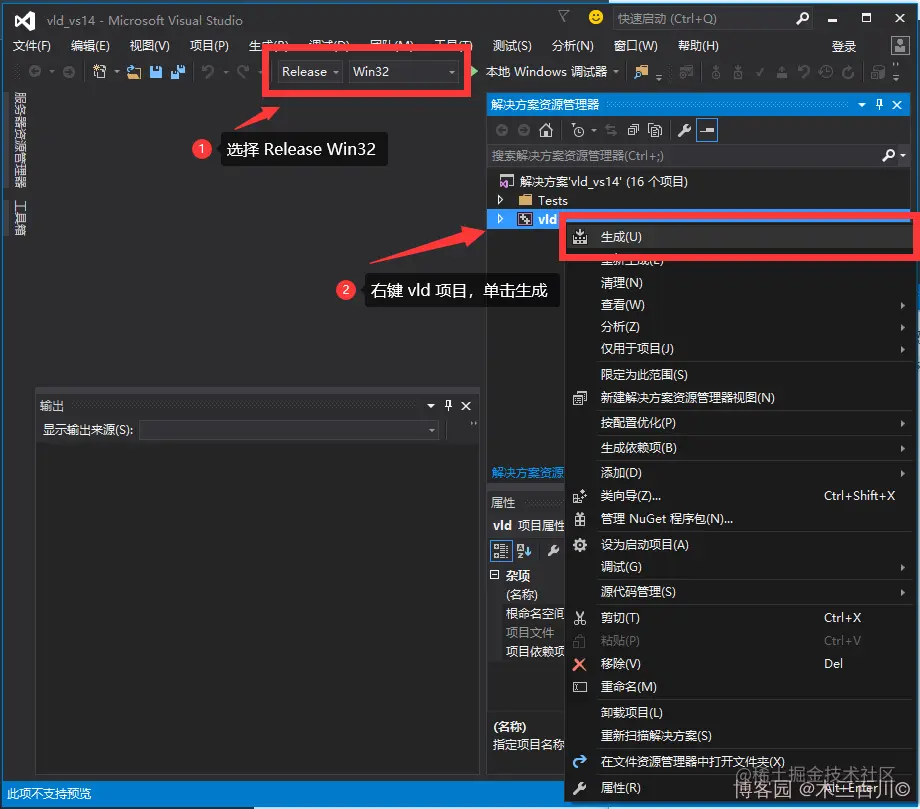Click the Navigate Backward toolbar icon
This screenshot has height=809, width=920.
tap(35, 72)
